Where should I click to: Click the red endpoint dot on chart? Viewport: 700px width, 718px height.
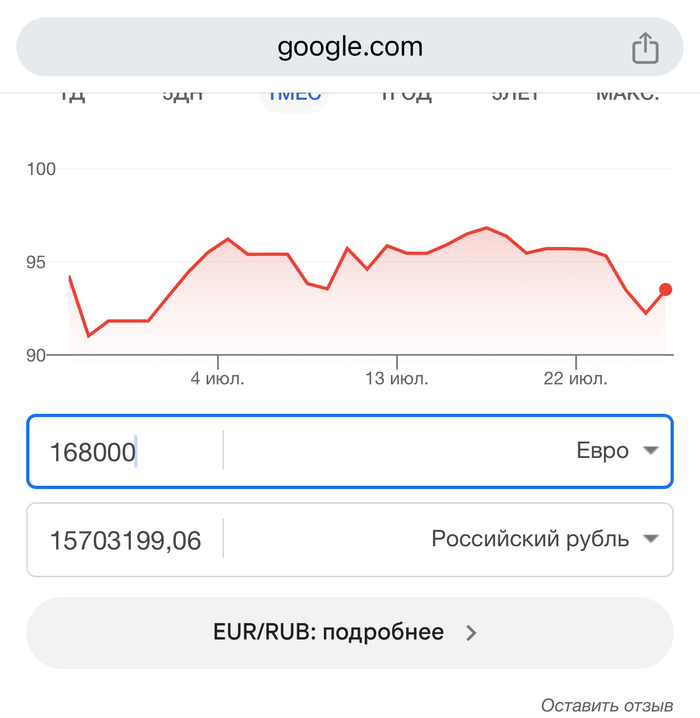[x=665, y=289]
